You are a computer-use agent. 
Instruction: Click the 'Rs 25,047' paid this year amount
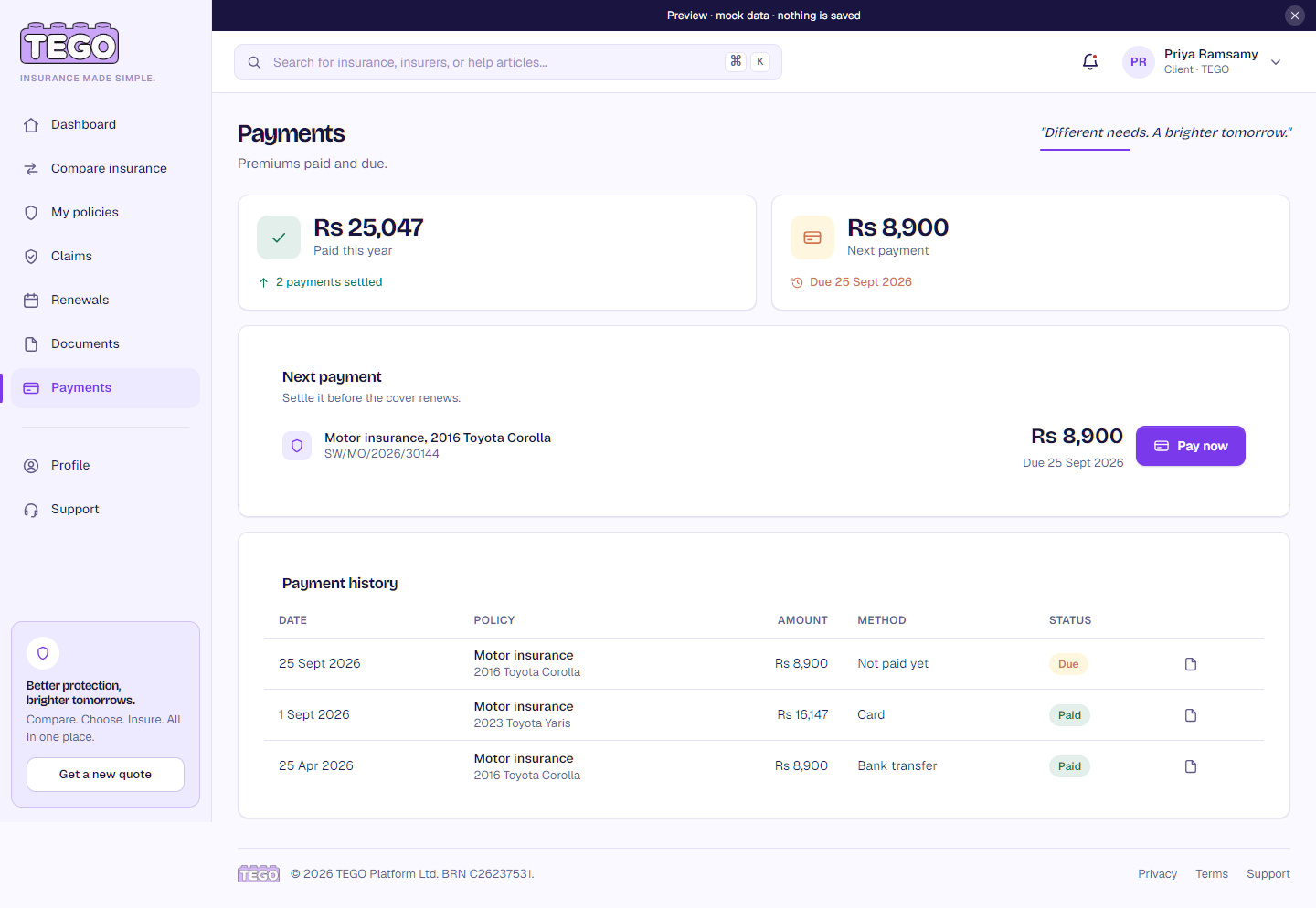click(x=368, y=227)
